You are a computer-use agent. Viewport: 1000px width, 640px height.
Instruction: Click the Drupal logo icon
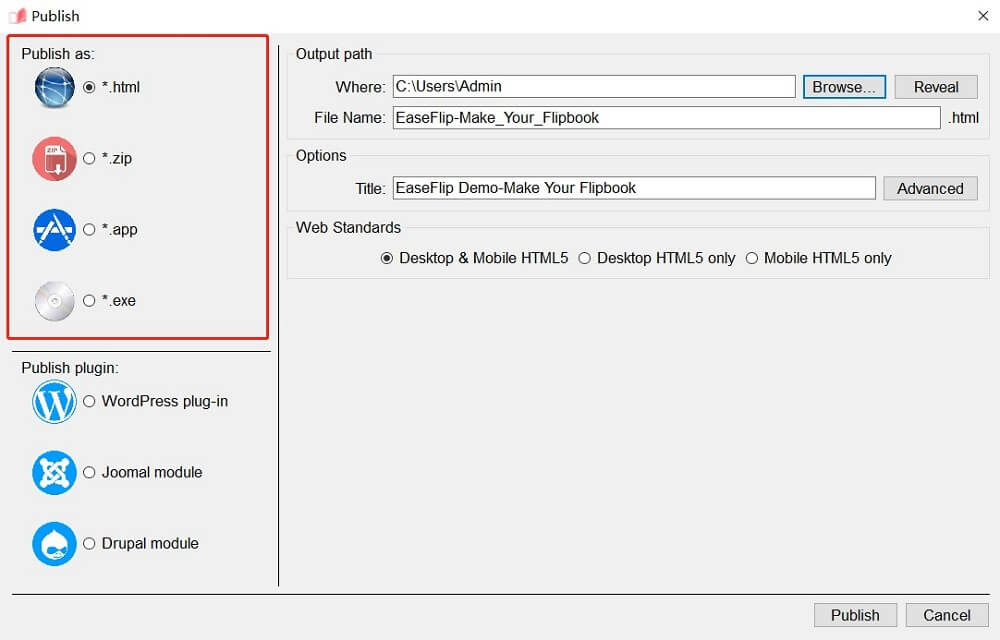(54, 543)
